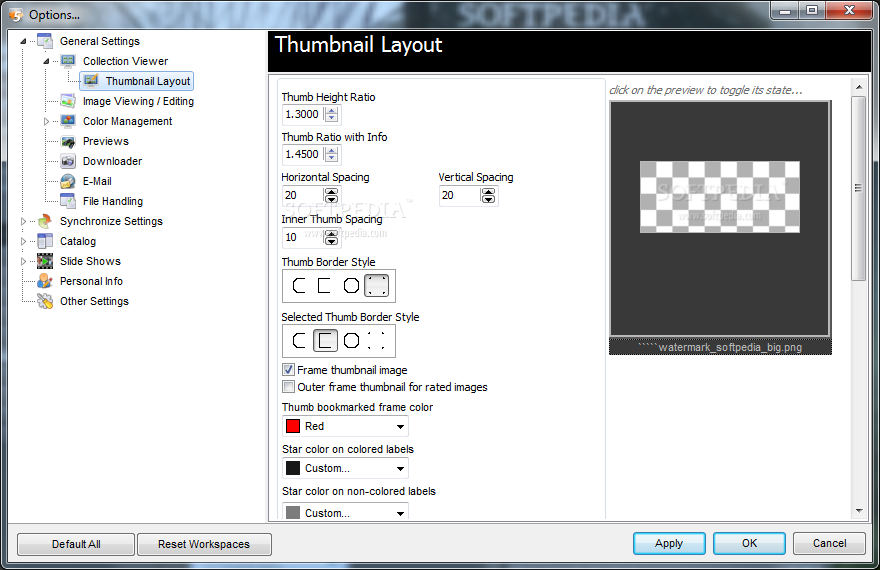Apply the option changes
Viewport: 880px width, 570px height.
click(669, 543)
